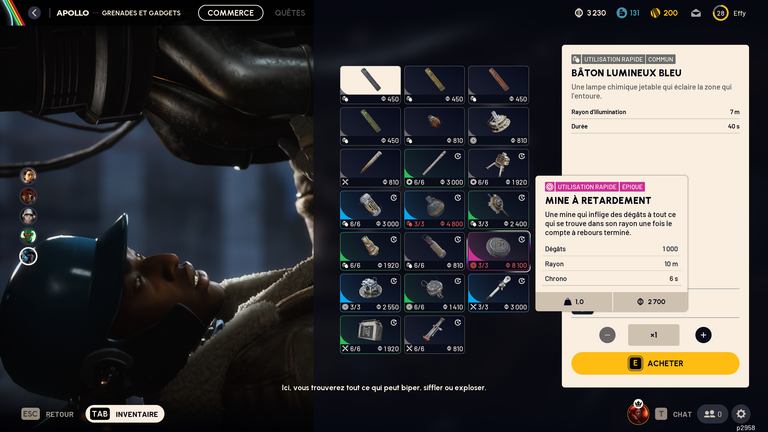Viewport: 768px width, 432px height.
Task: Go back with the top-left arrow
Action: (x=34, y=13)
